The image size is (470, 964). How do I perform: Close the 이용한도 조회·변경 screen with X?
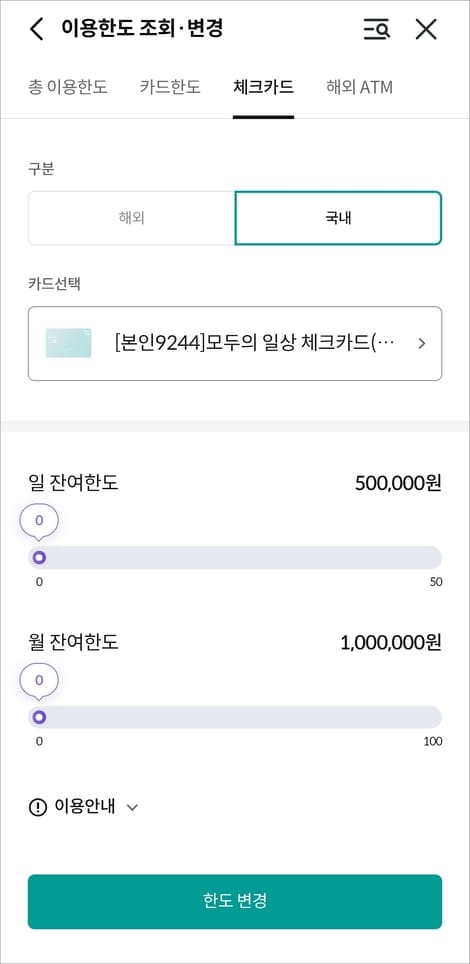426,29
